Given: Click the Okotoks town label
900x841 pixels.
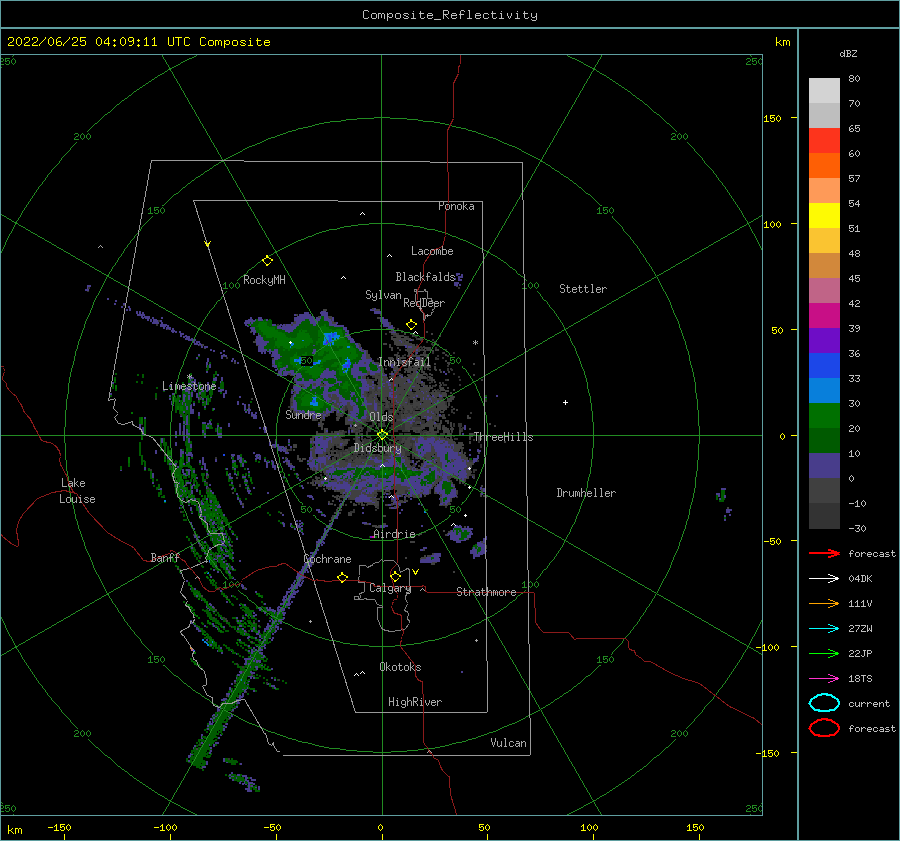Looking at the screenshot, I should point(400,667).
